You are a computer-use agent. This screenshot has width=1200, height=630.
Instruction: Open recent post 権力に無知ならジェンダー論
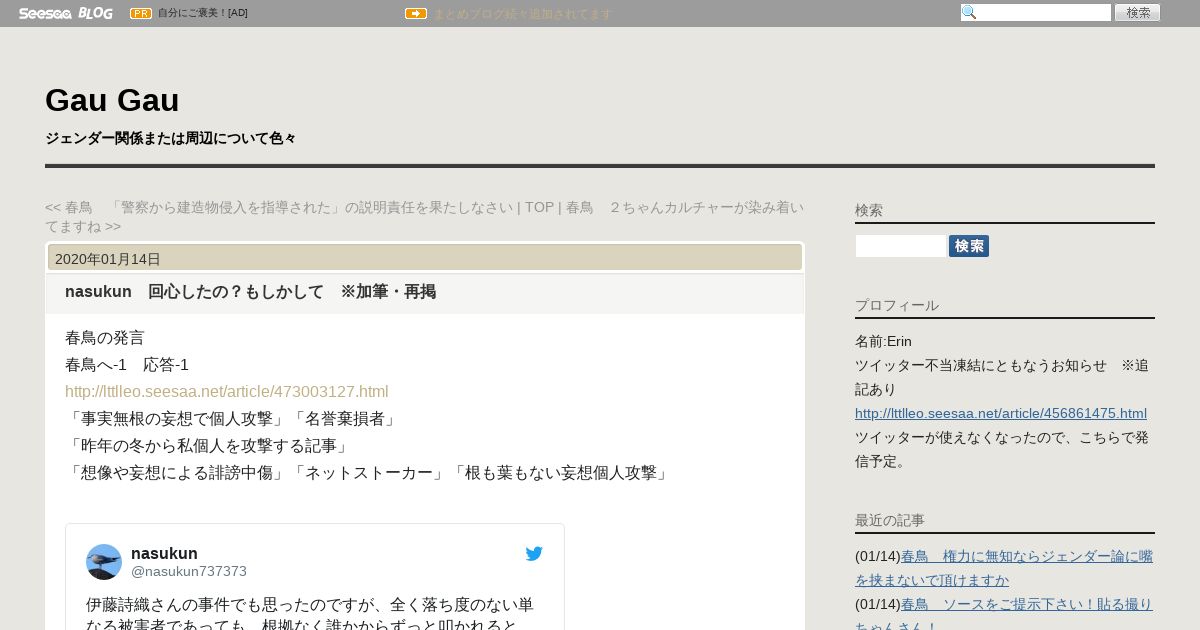pyautogui.click(x=1004, y=568)
